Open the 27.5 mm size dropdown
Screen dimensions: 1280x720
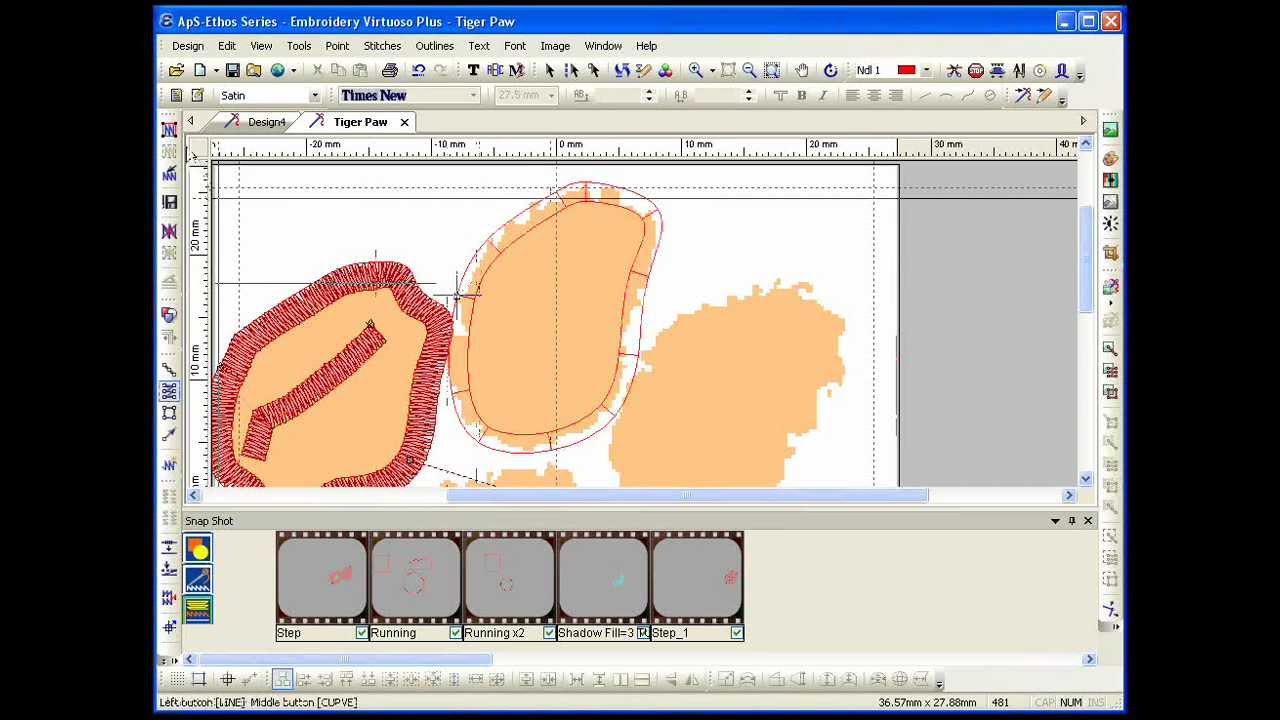click(x=551, y=96)
